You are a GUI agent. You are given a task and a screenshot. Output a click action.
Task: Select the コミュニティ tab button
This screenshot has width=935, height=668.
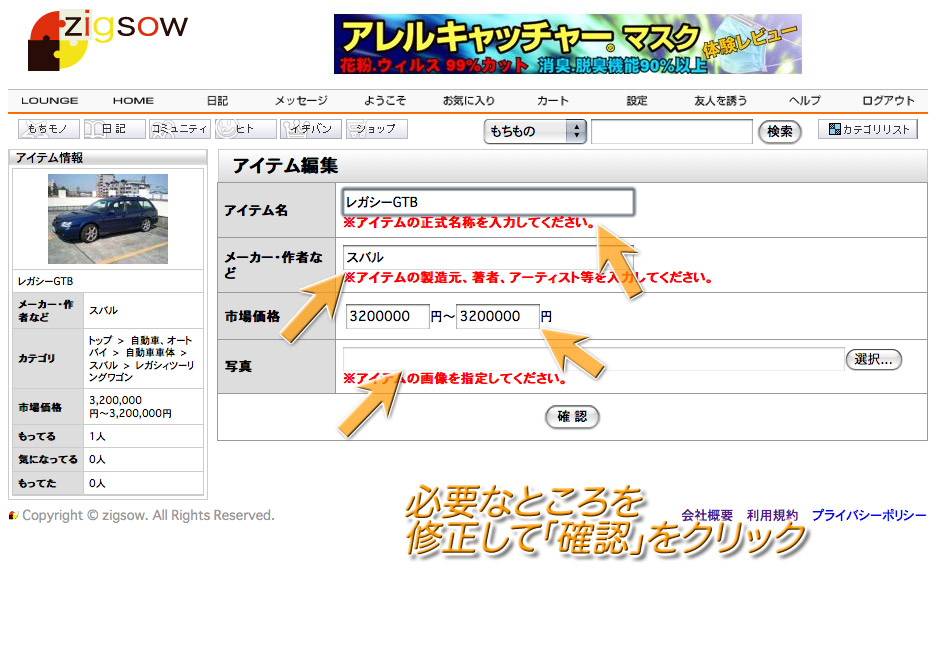pyautogui.click(x=180, y=129)
